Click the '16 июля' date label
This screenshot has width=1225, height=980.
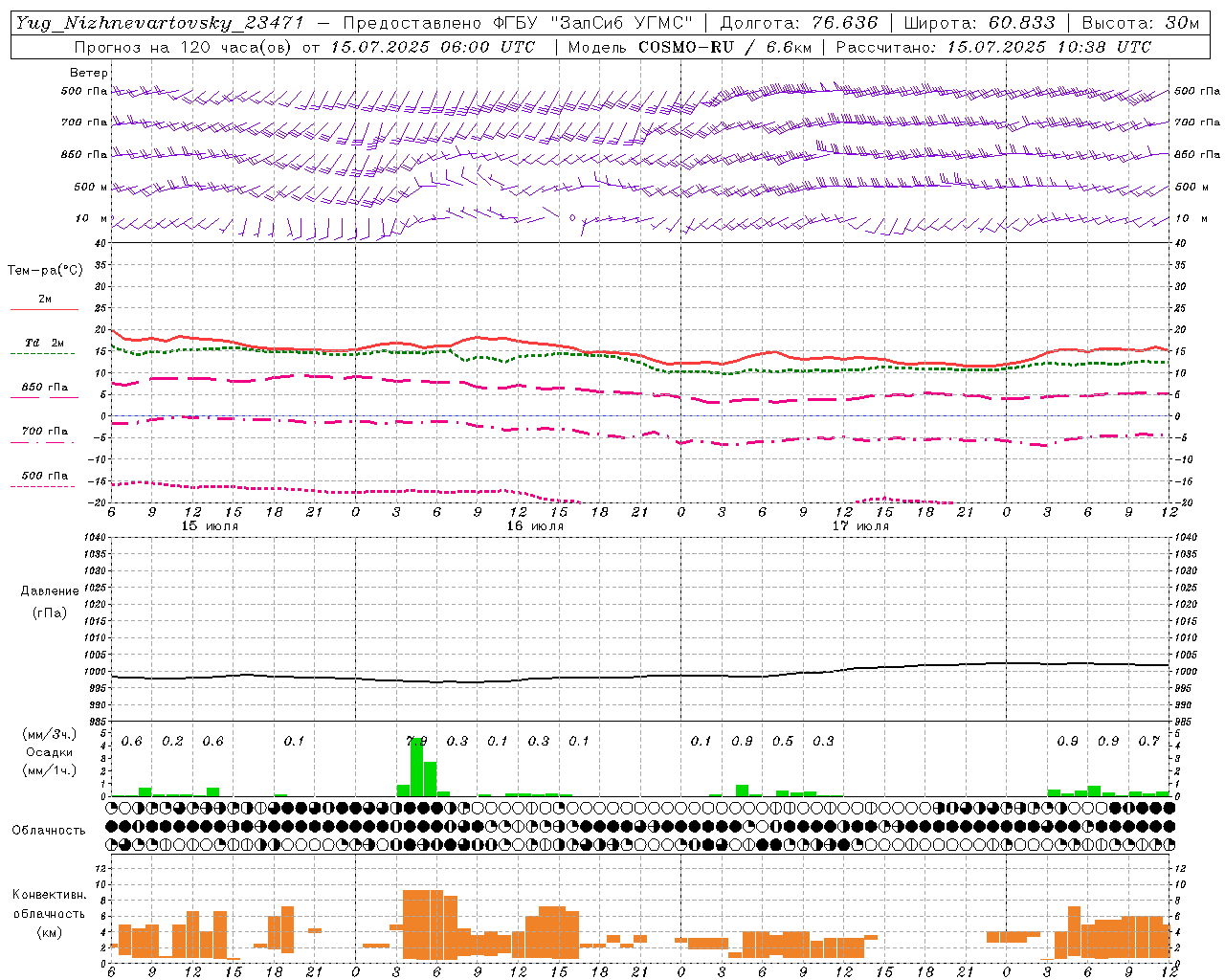click(x=535, y=526)
